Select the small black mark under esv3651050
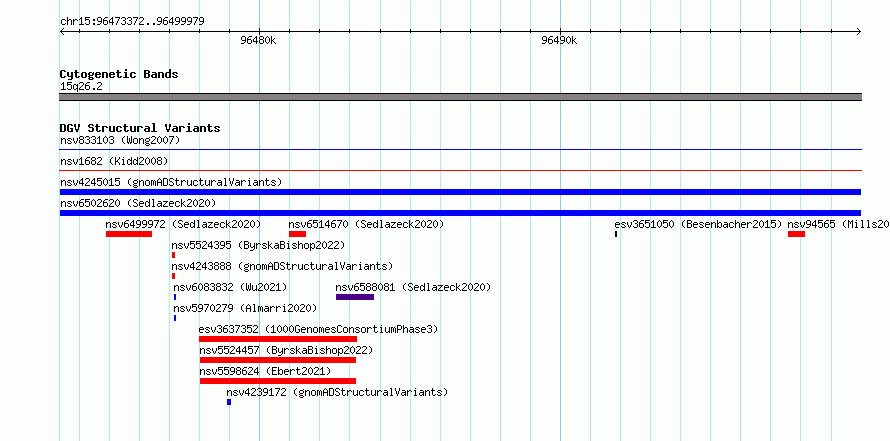The height and width of the screenshot is (441, 890). pos(616,234)
